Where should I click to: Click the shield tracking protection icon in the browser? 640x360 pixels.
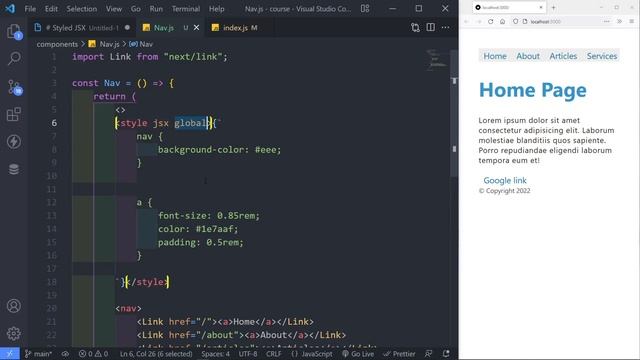click(x=516, y=22)
